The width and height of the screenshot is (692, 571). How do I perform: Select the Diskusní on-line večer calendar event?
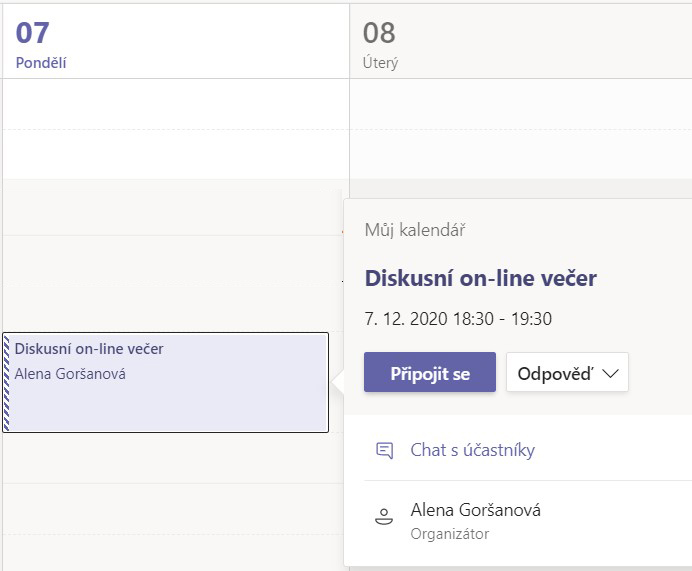[165, 382]
